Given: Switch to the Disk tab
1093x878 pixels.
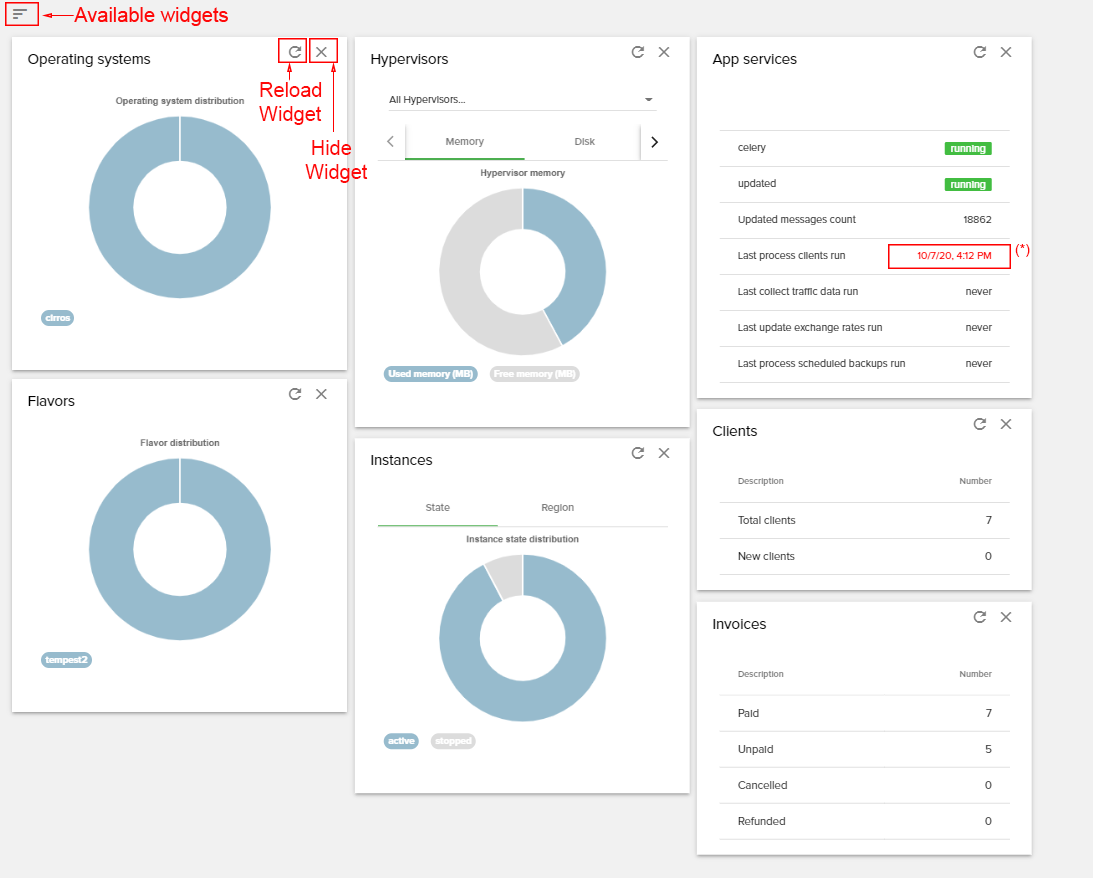Looking at the screenshot, I should click(584, 142).
